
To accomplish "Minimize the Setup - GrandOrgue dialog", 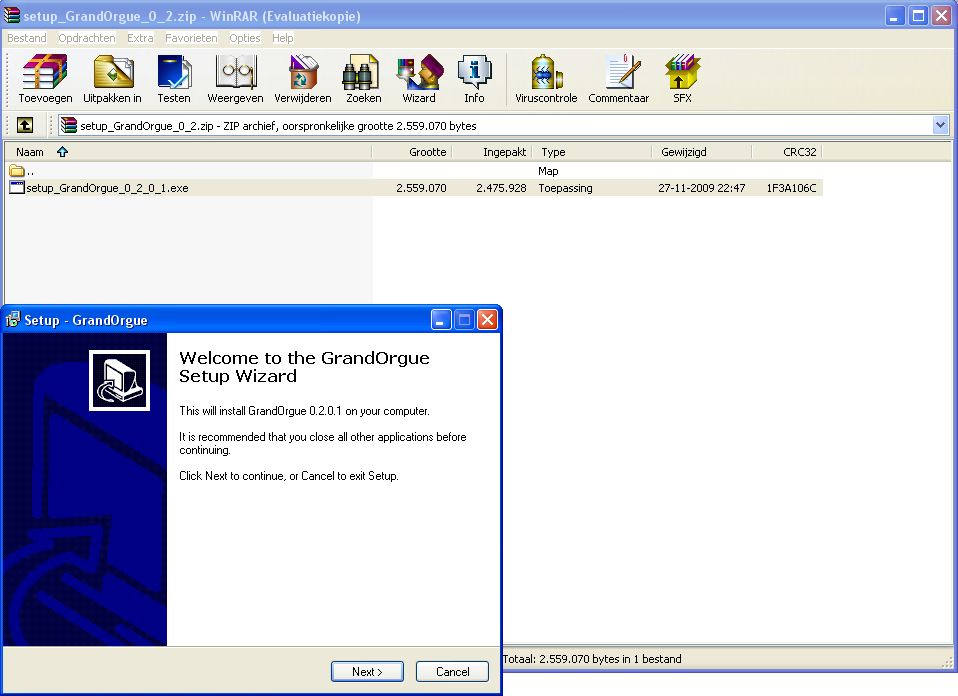I will (441, 319).
